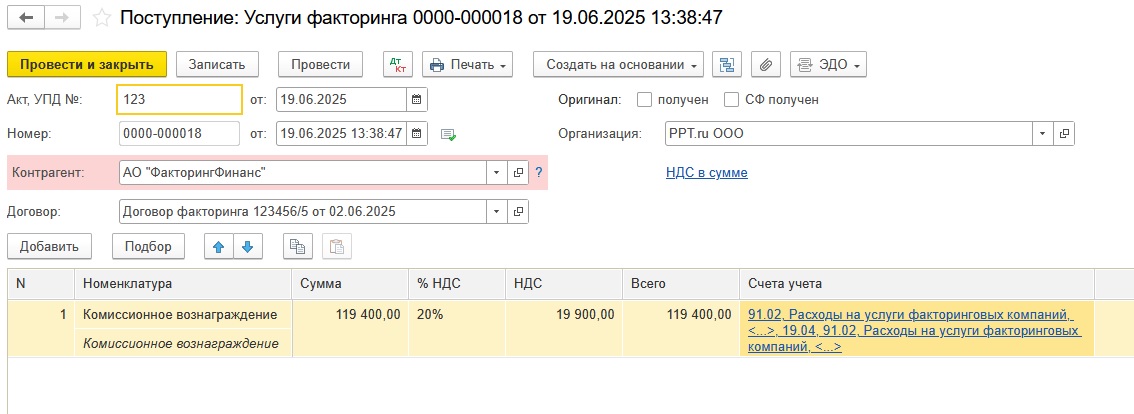Open the НДС в сумме link
Viewport: 1134px width, 414px height.
point(706,173)
